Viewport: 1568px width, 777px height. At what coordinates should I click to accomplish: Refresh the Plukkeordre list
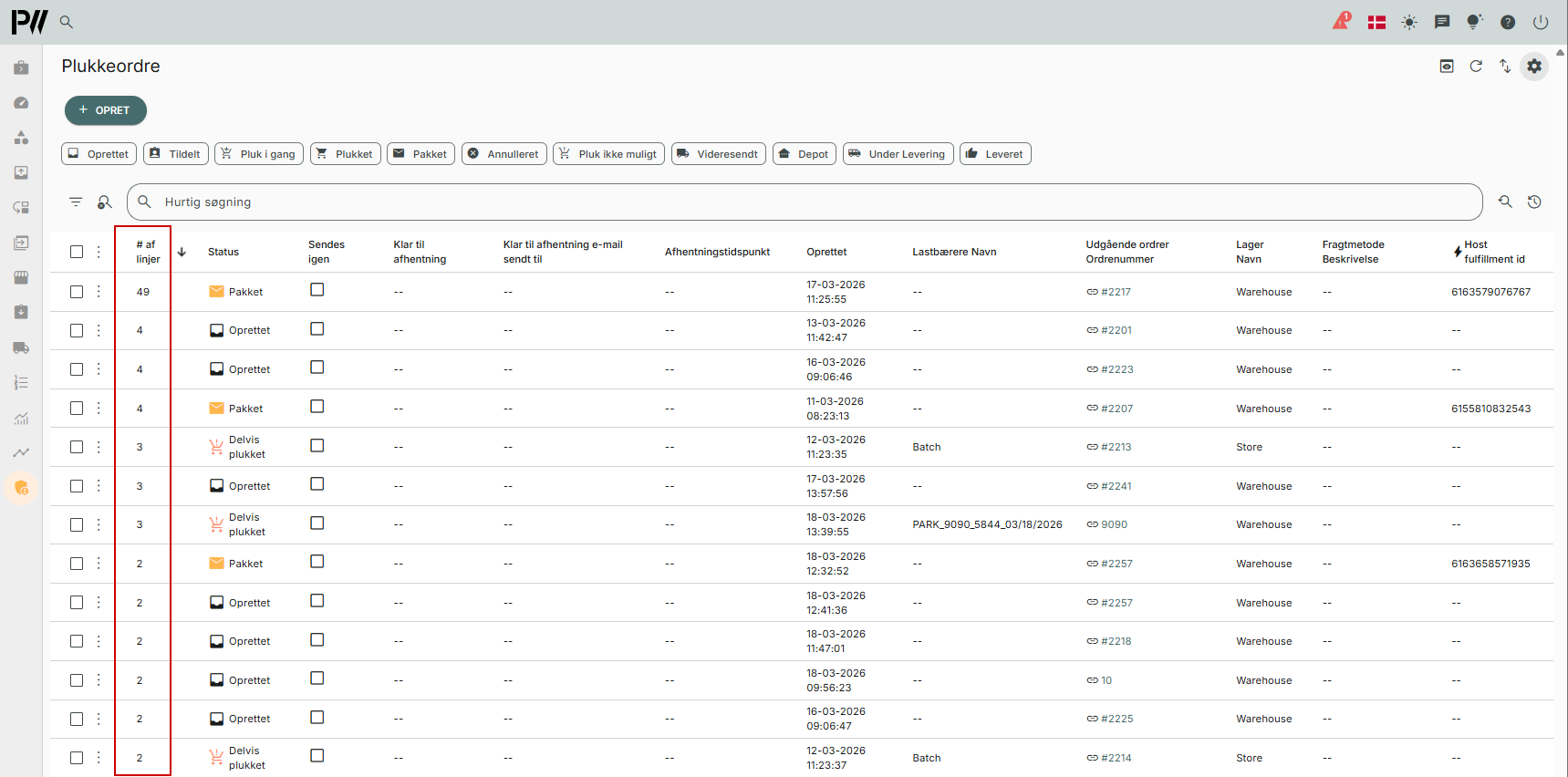(1476, 67)
